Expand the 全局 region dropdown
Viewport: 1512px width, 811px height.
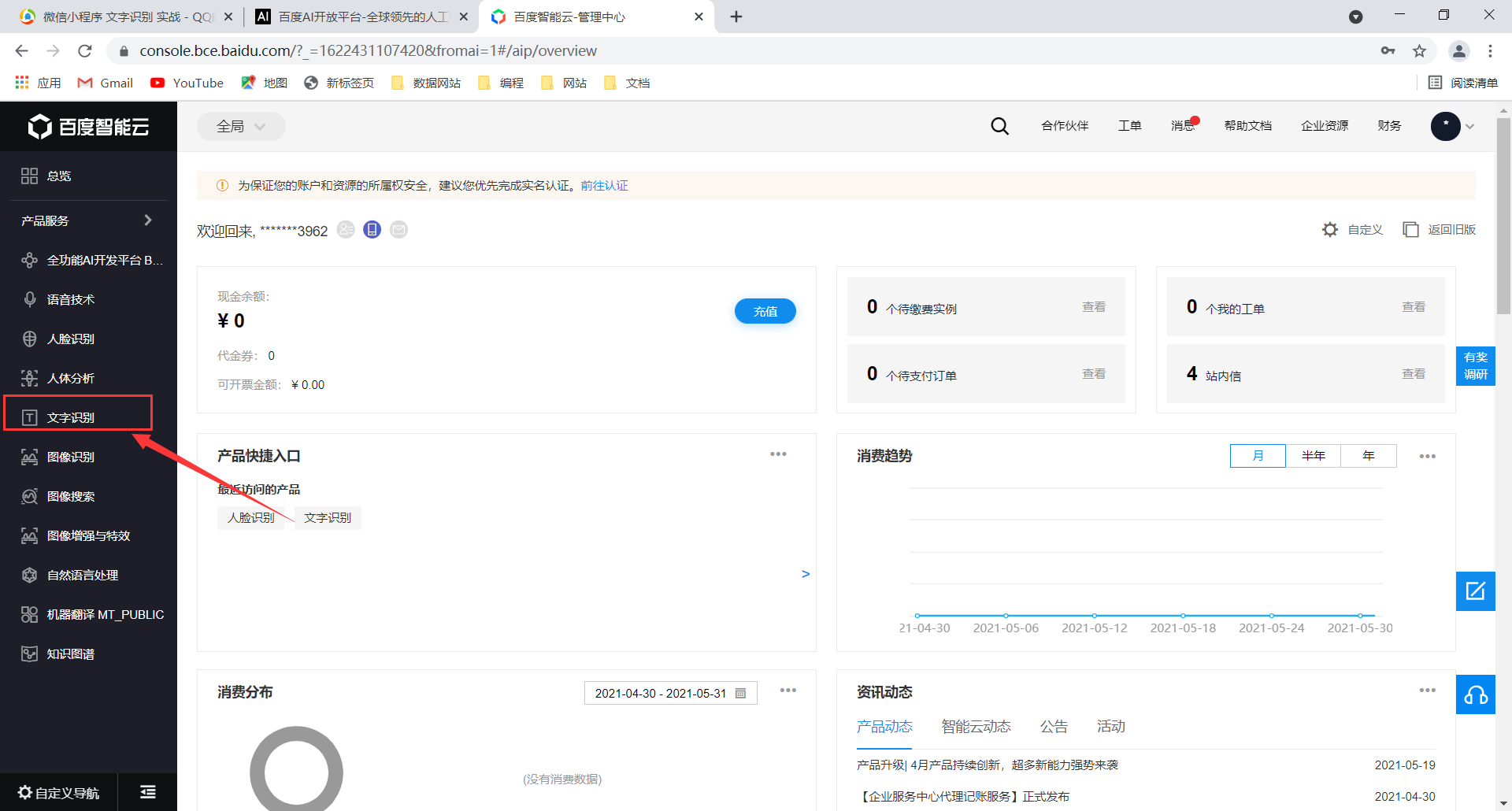pyautogui.click(x=241, y=126)
